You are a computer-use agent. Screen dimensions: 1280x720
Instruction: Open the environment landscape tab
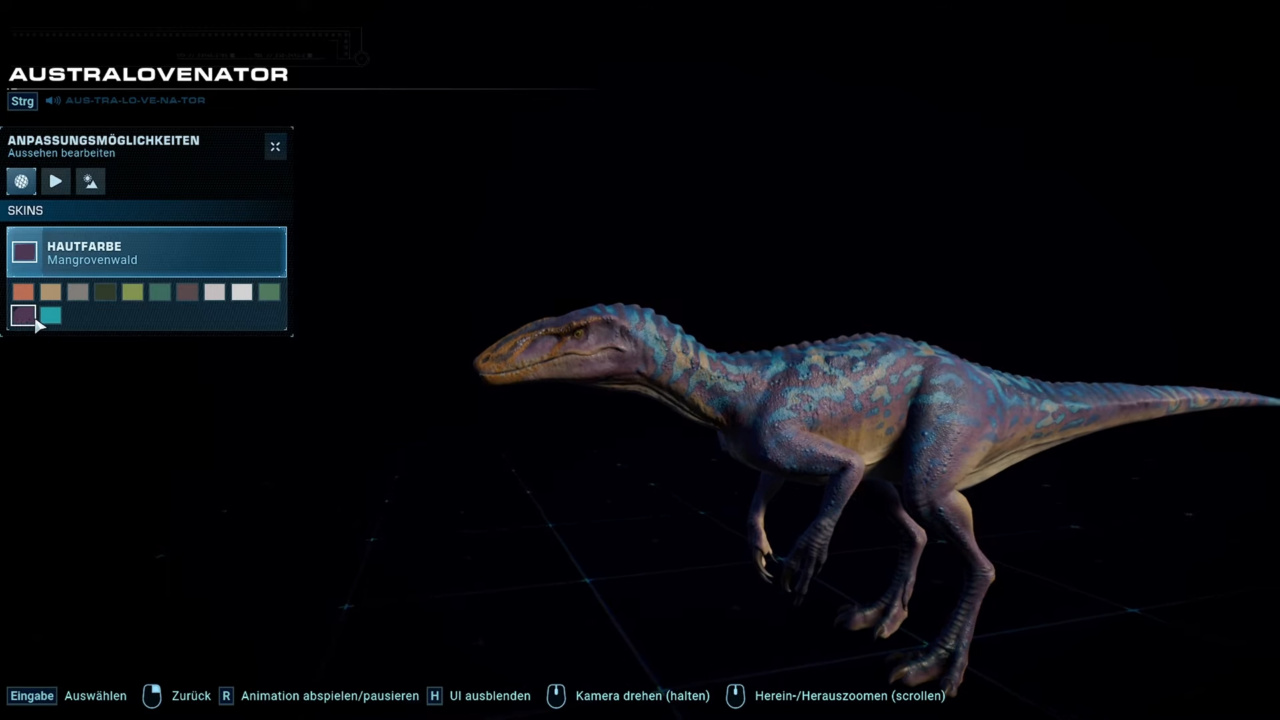point(90,181)
